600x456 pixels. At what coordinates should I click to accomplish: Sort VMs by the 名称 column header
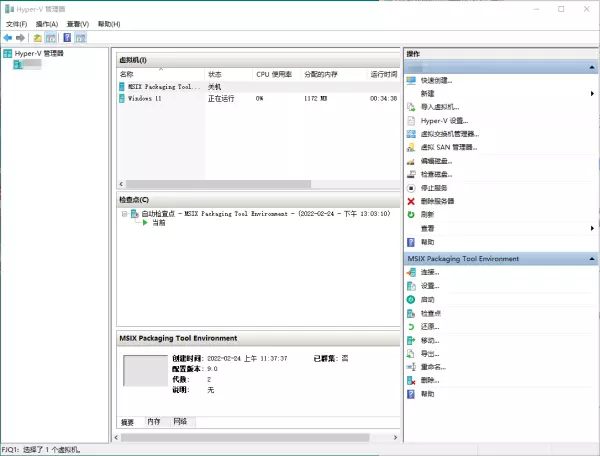click(x=160, y=74)
